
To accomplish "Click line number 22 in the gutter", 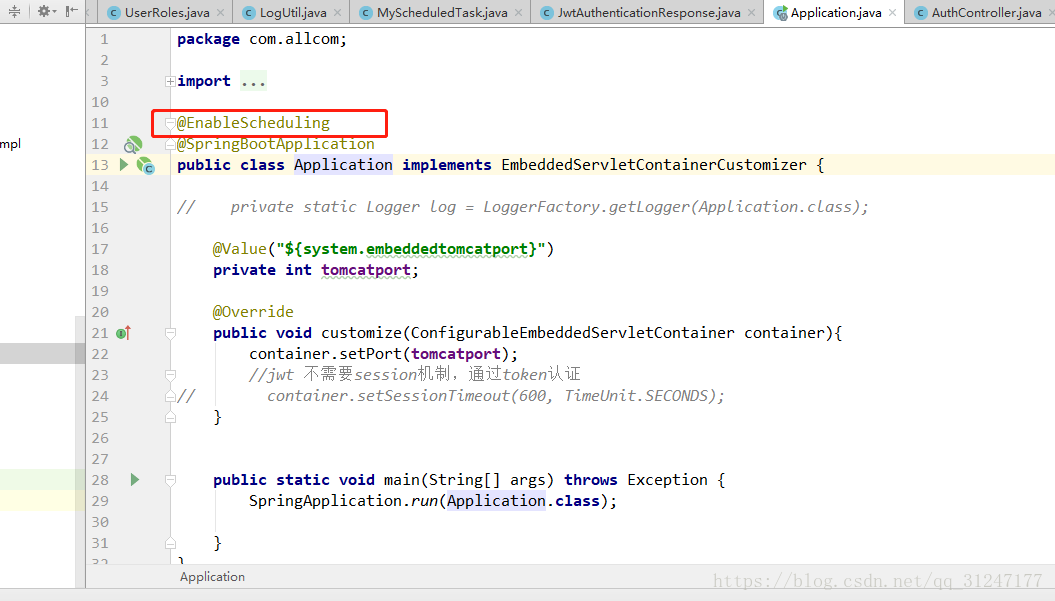I will [x=100, y=354].
